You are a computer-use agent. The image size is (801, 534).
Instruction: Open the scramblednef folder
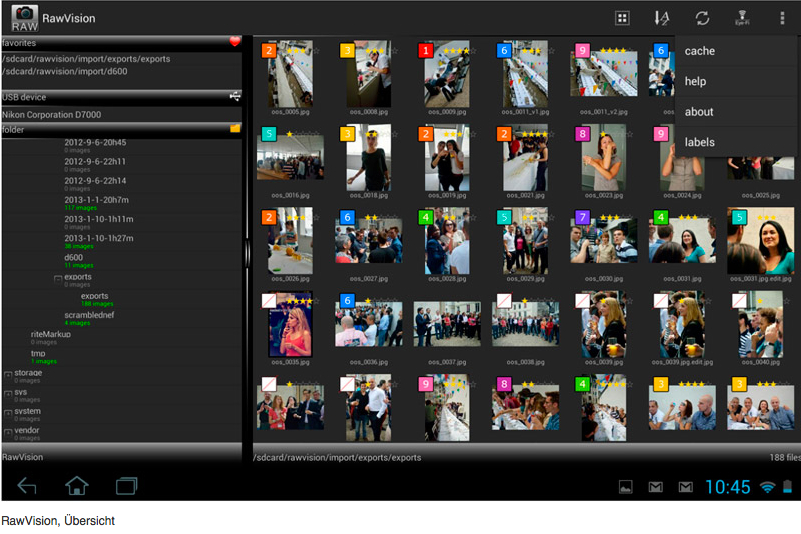click(89, 318)
